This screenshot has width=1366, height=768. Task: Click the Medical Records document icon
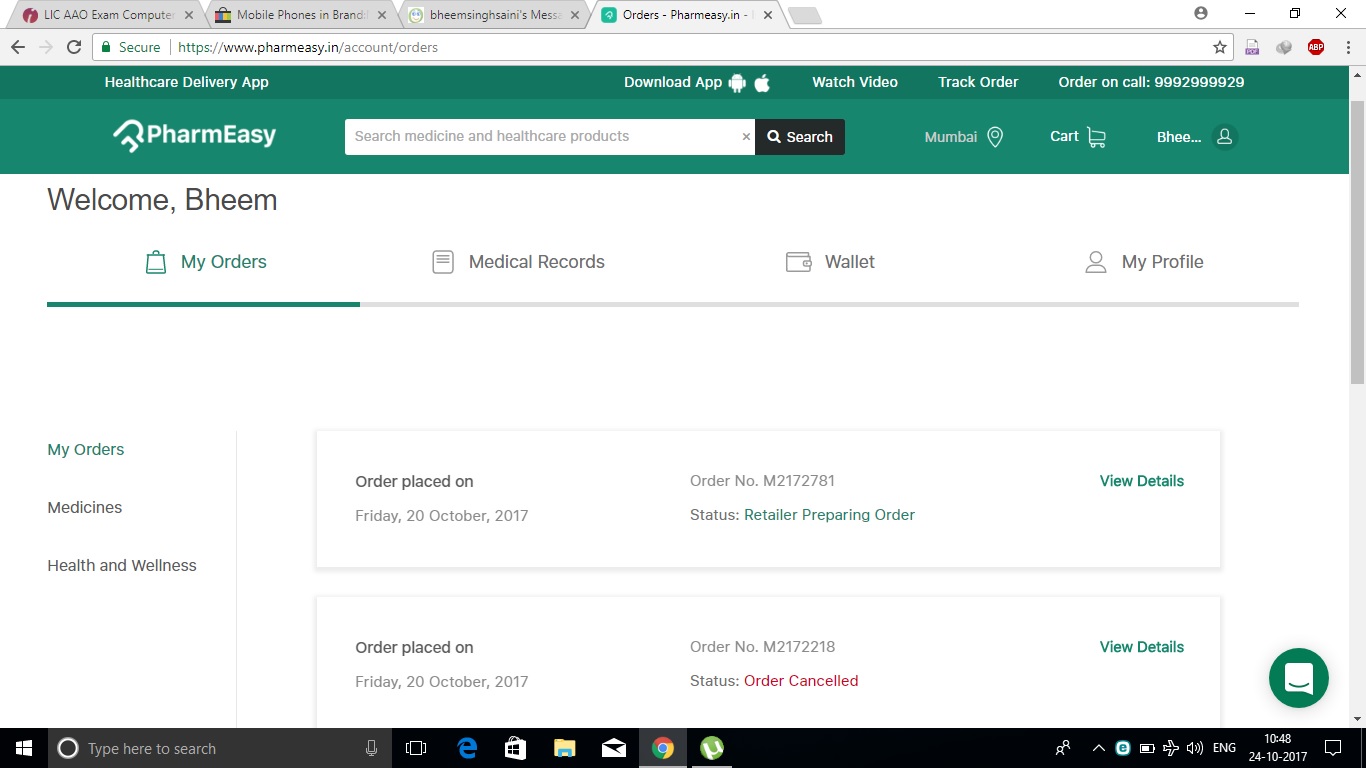[x=443, y=262]
